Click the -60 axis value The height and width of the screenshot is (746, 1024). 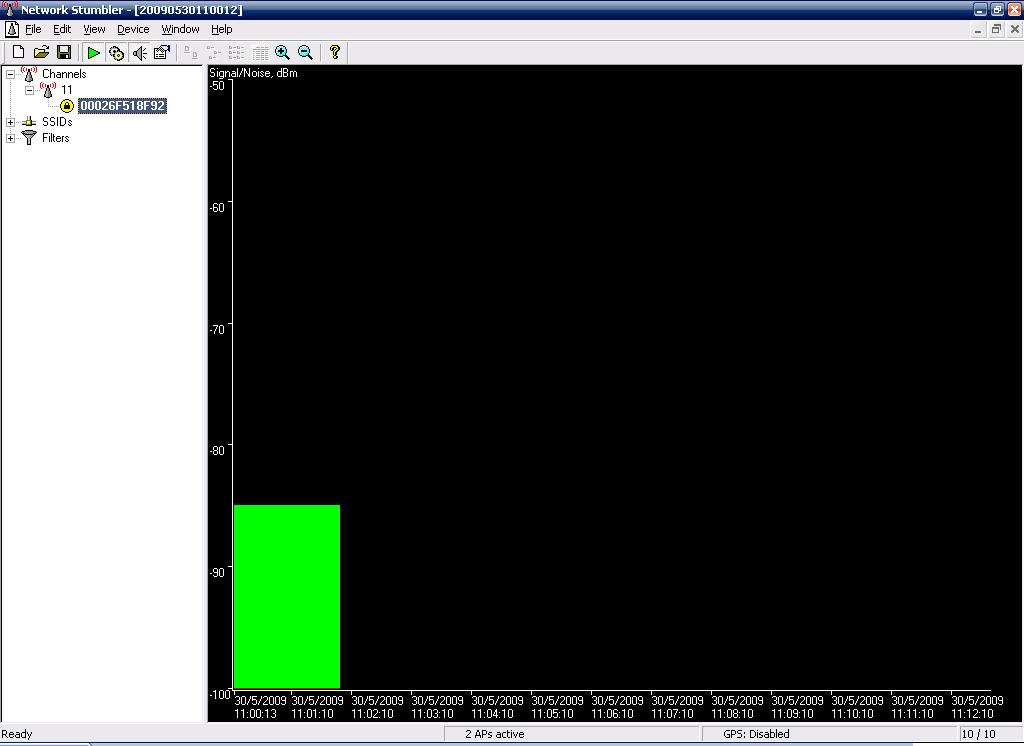pyautogui.click(x=217, y=207)
